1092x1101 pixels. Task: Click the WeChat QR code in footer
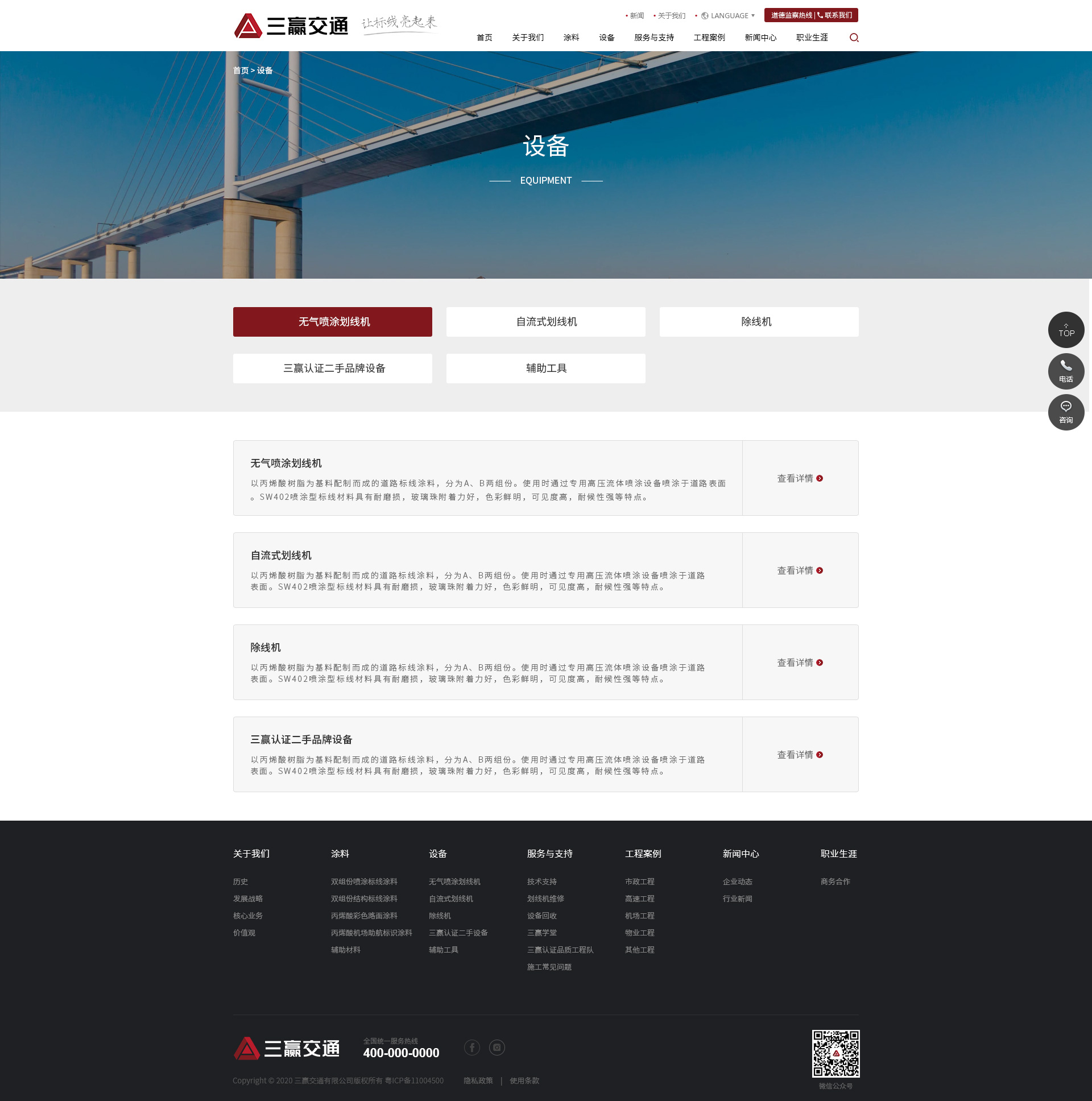pos(835,1053)
